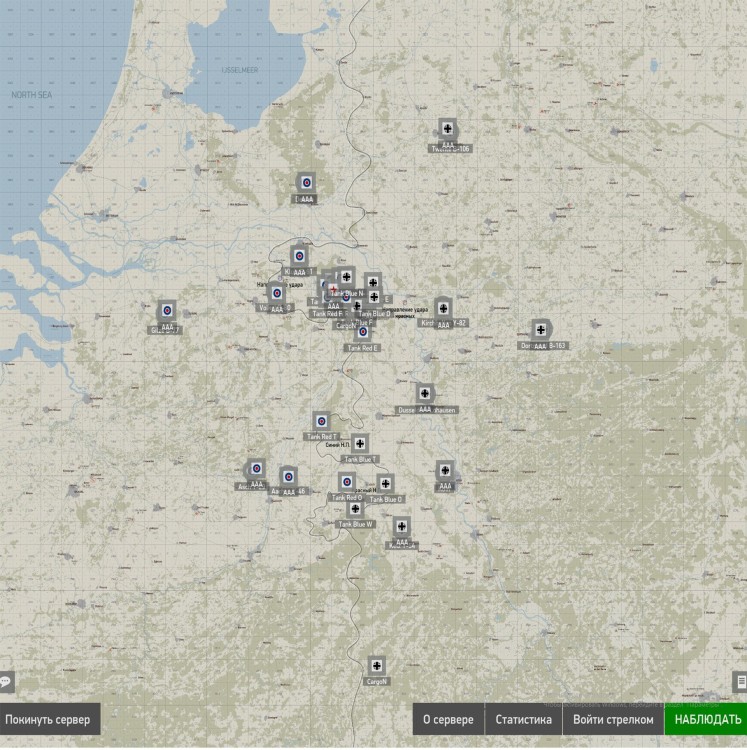Click the green НАБЛЮДАТЬ spectate button
Image resolution: width=747 pixels, height=750 pixels.
706,719
